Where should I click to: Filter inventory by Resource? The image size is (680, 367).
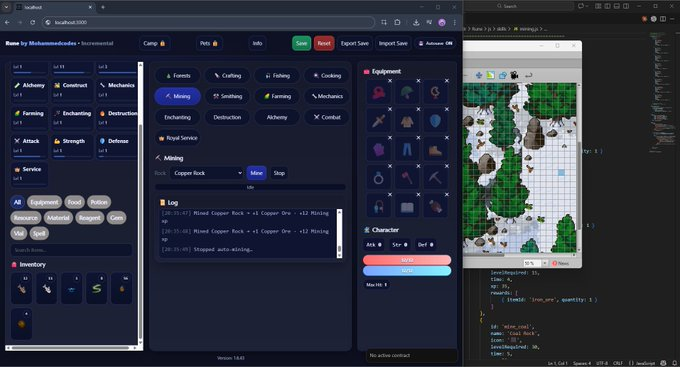[x=26, y=218]
